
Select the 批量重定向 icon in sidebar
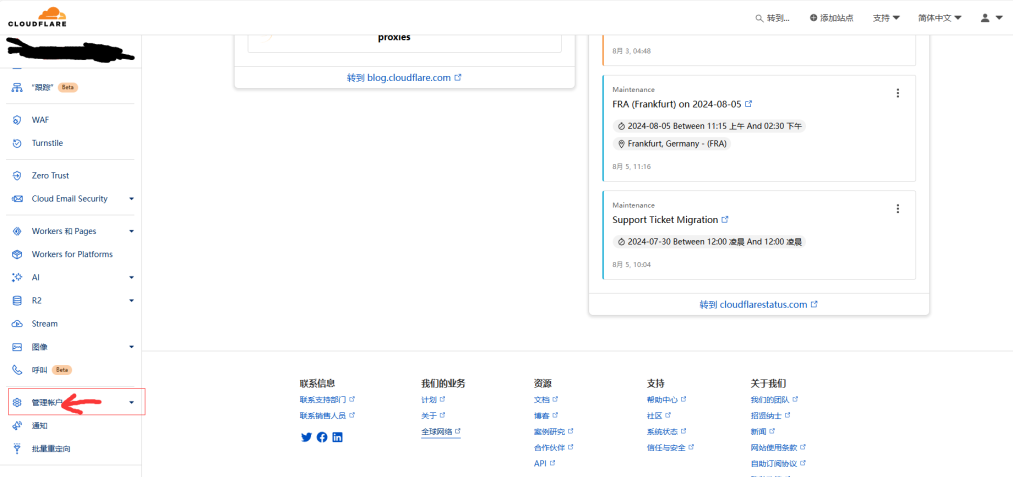[17, 449]
